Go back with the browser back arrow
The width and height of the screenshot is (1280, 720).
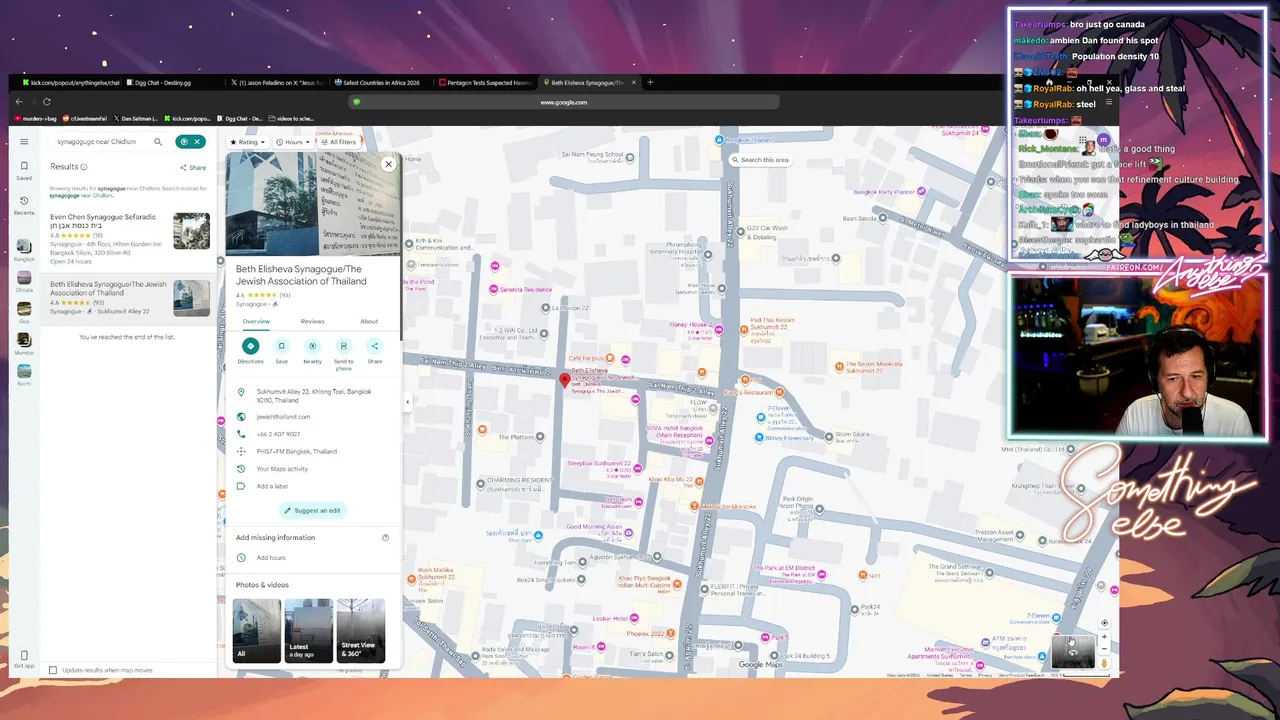coord(18,102)
